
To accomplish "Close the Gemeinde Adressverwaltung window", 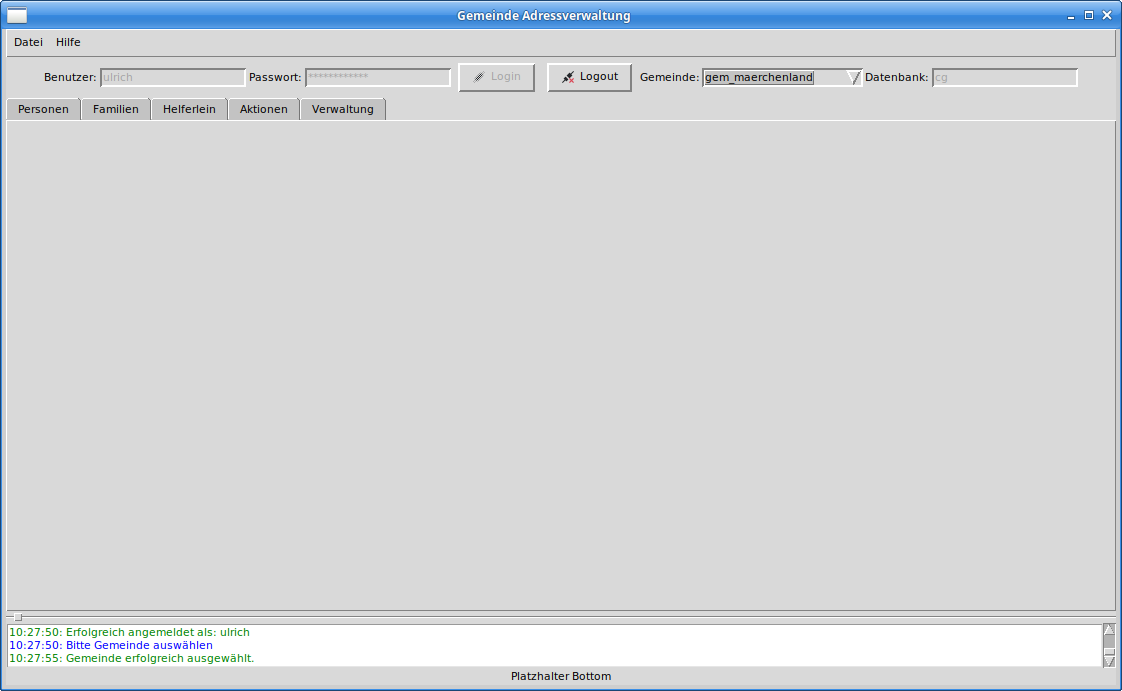I will [1106, 16].
